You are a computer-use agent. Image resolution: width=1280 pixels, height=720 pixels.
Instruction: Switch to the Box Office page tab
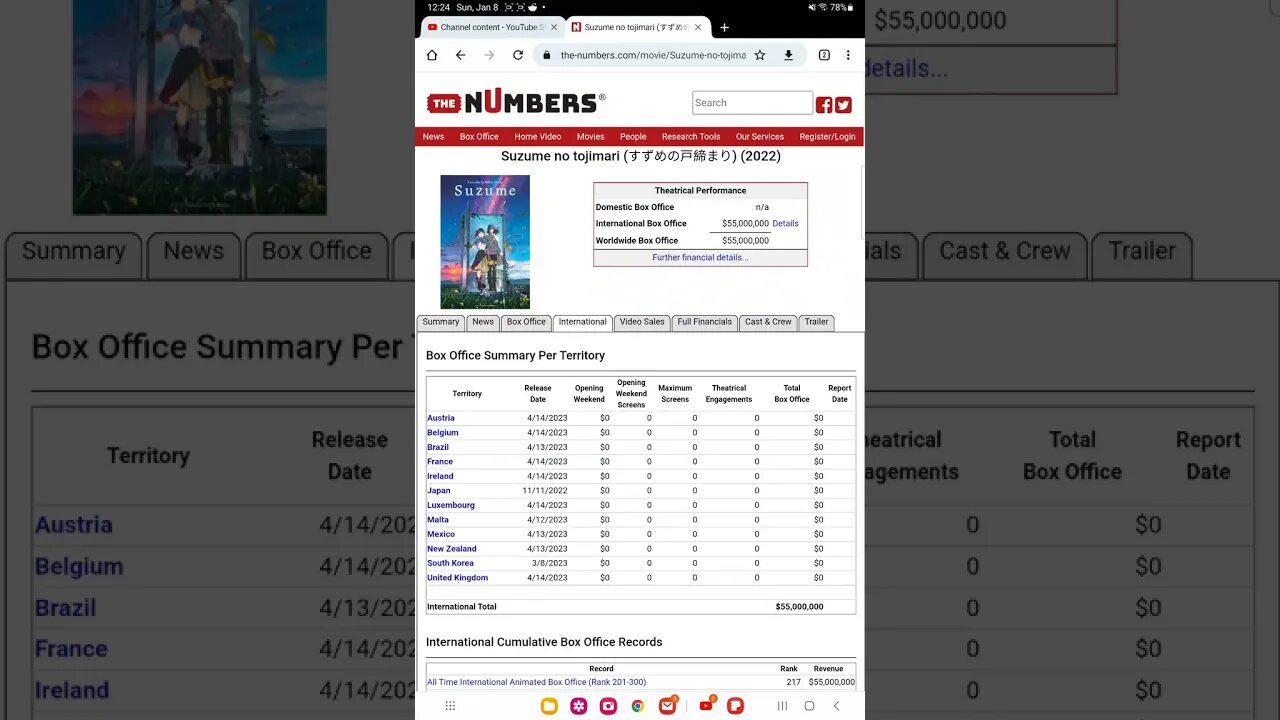526,322
